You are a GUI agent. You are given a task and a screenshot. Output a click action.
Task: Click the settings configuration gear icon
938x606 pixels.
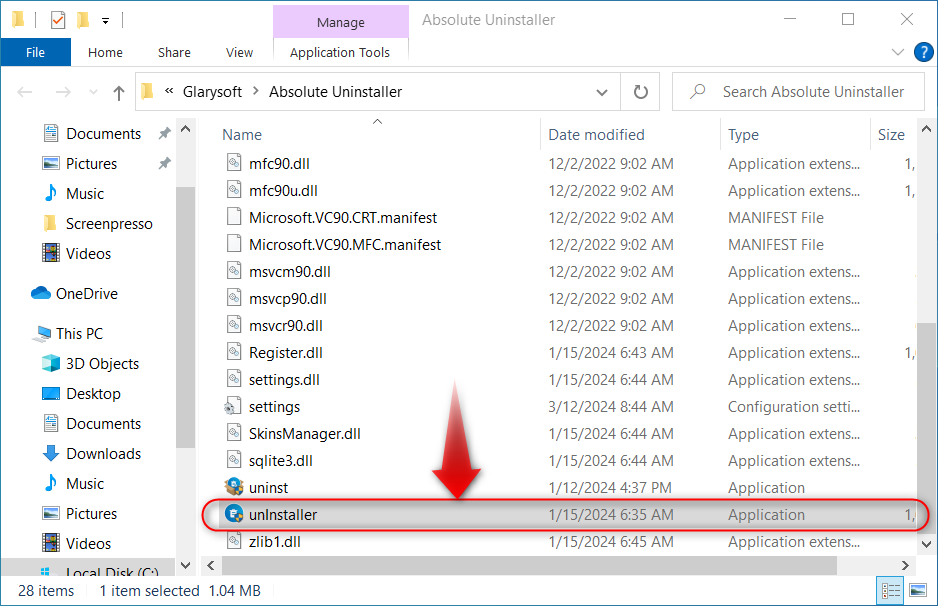click(x=233, y=406)
